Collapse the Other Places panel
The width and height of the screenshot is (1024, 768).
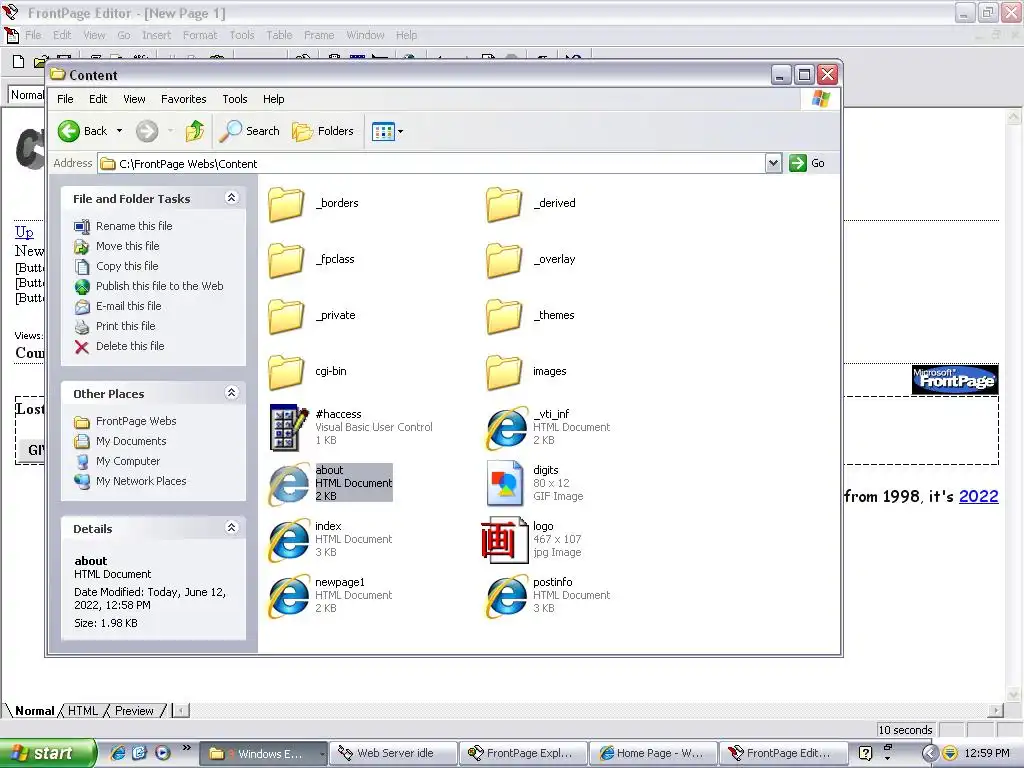pyautogui.click(x=231, y=393)
